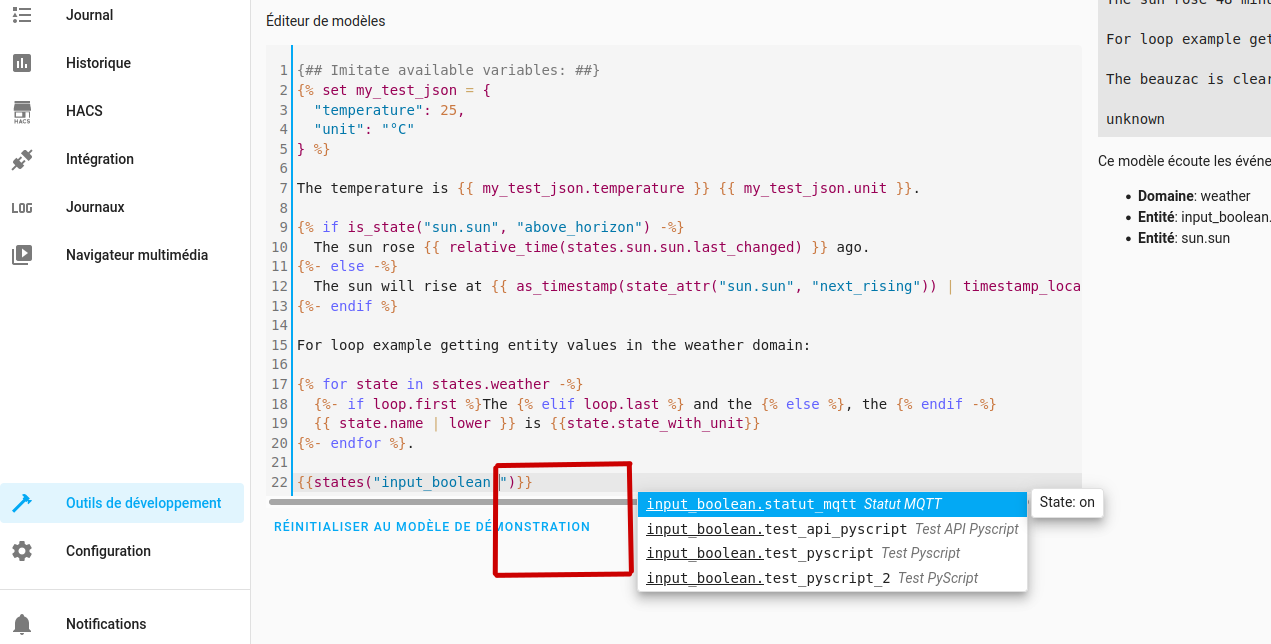
Task: Click the Notifications bell icon
Action: tap(22, 623)
